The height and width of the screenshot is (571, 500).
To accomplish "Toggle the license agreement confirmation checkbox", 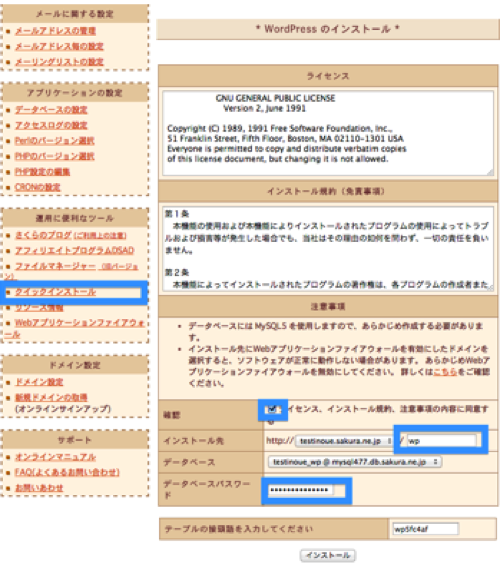I will [272, 409].
